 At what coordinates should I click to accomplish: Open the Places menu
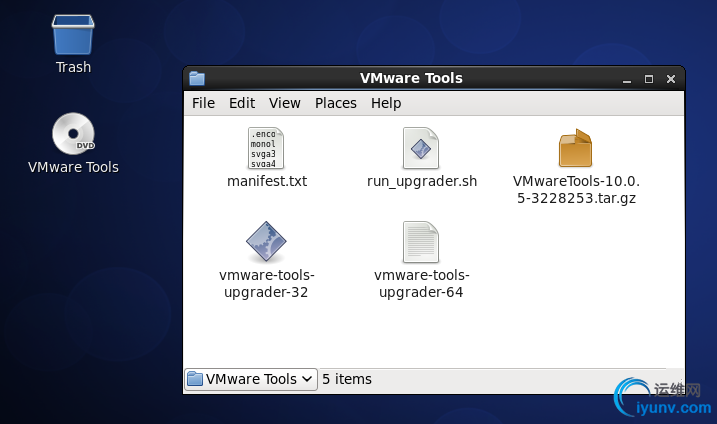point(336,103)
